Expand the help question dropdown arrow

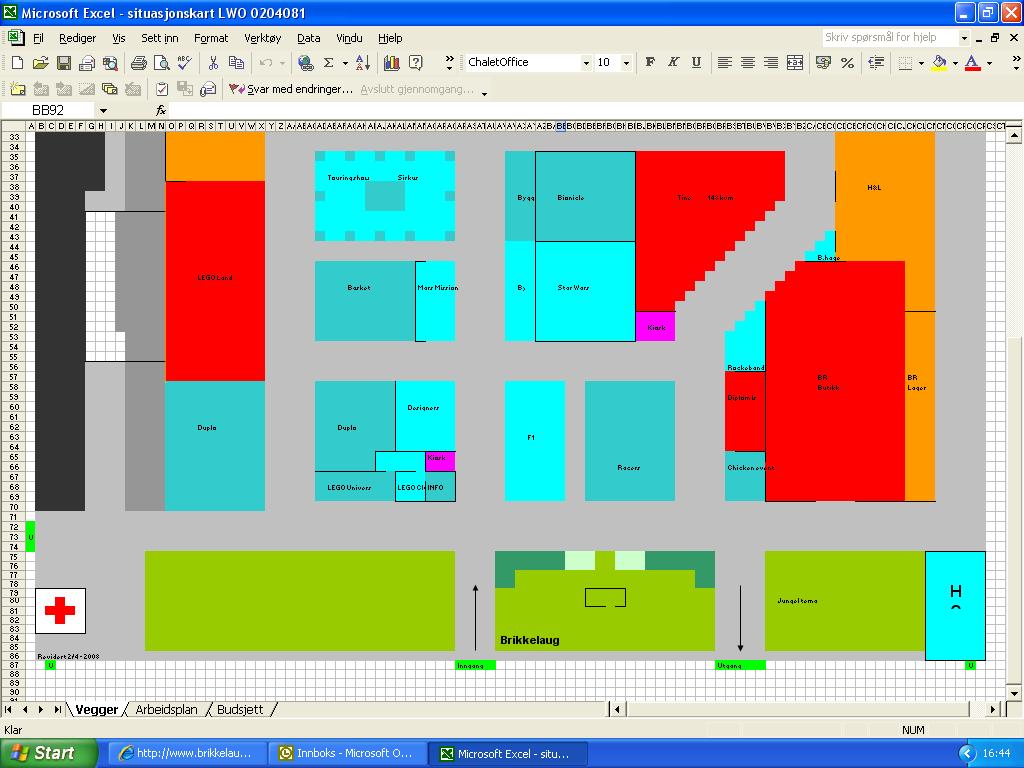coord(964,38)
